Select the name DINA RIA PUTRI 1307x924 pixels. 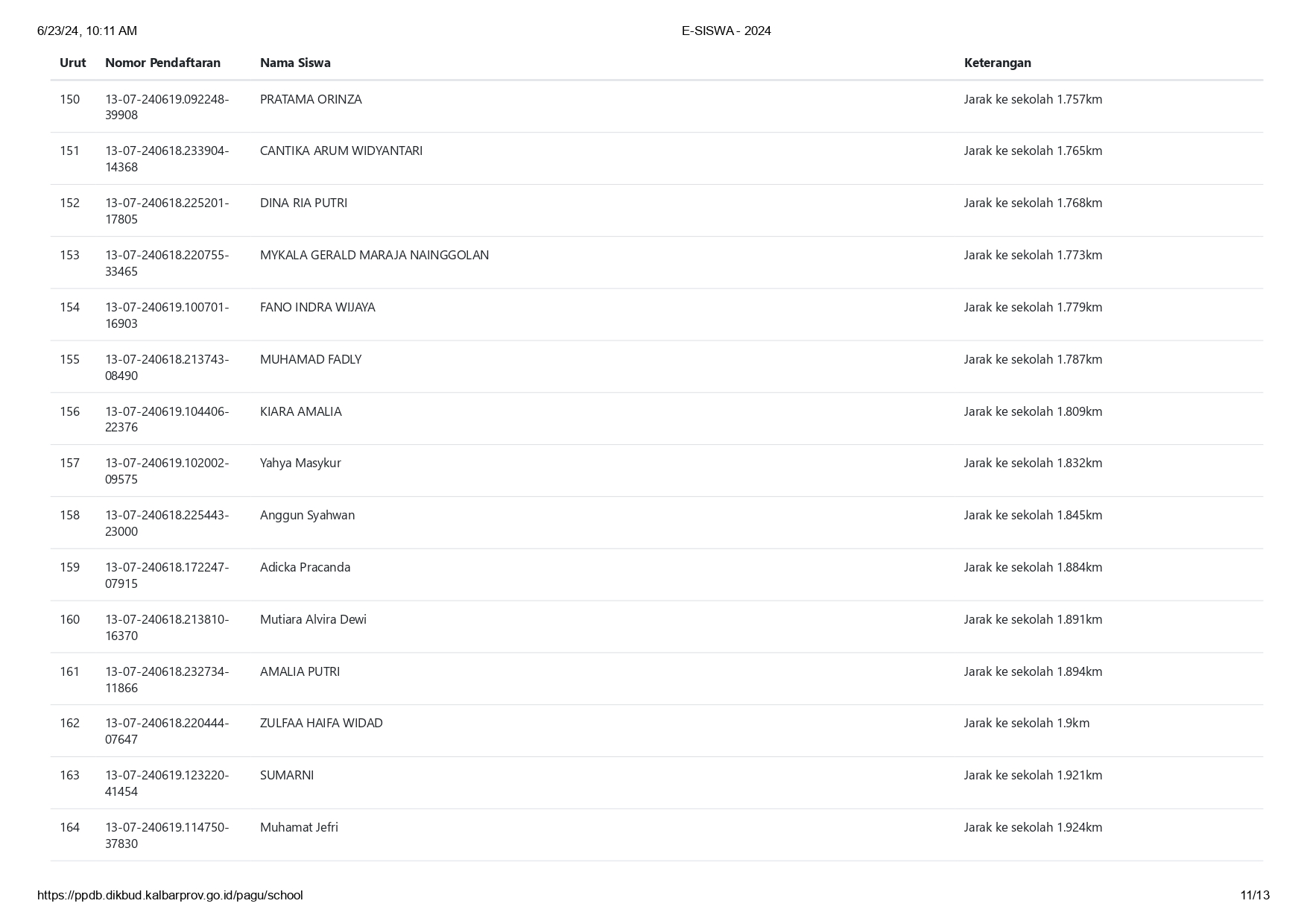(303, 203)
